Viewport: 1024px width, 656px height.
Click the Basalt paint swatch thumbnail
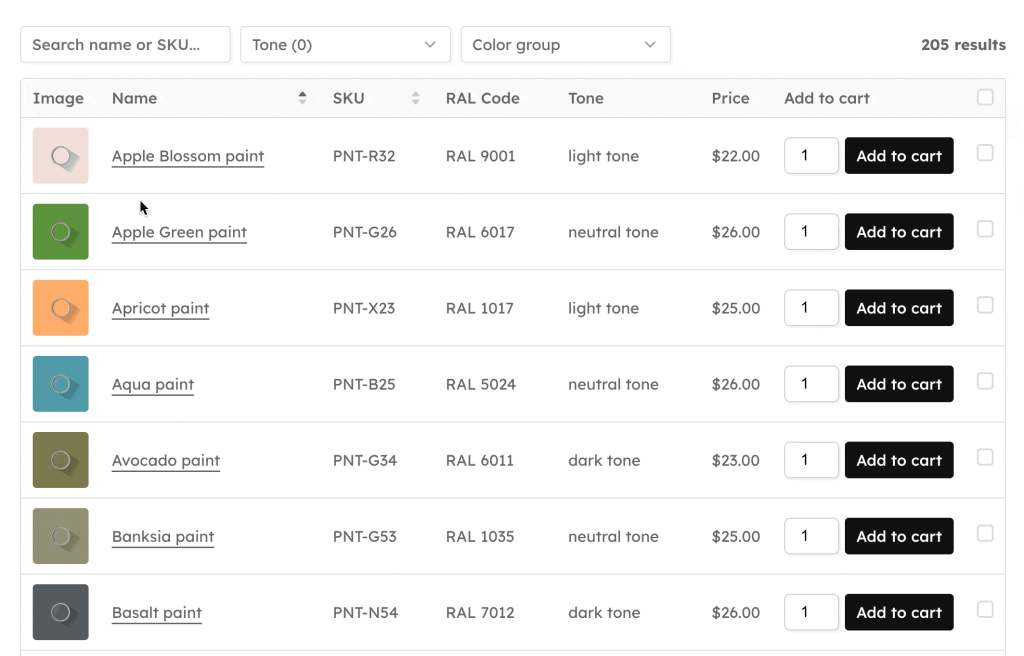(x=60, y=611)
